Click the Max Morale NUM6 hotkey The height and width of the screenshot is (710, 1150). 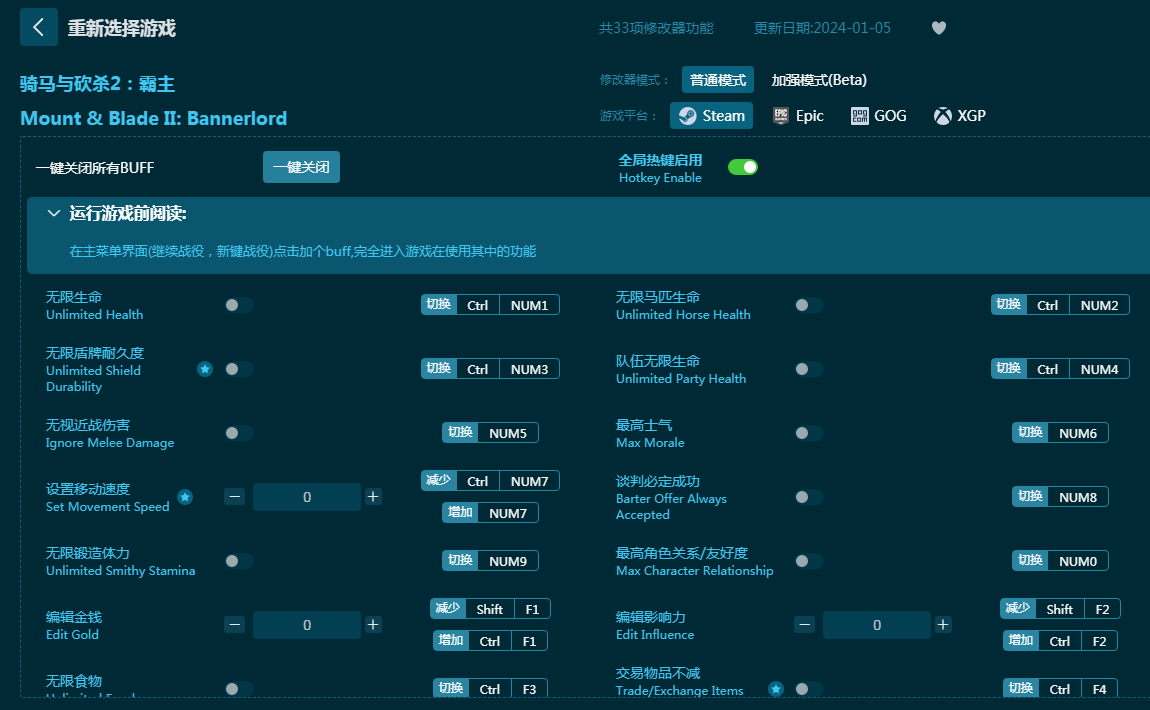pos(1061,433)
